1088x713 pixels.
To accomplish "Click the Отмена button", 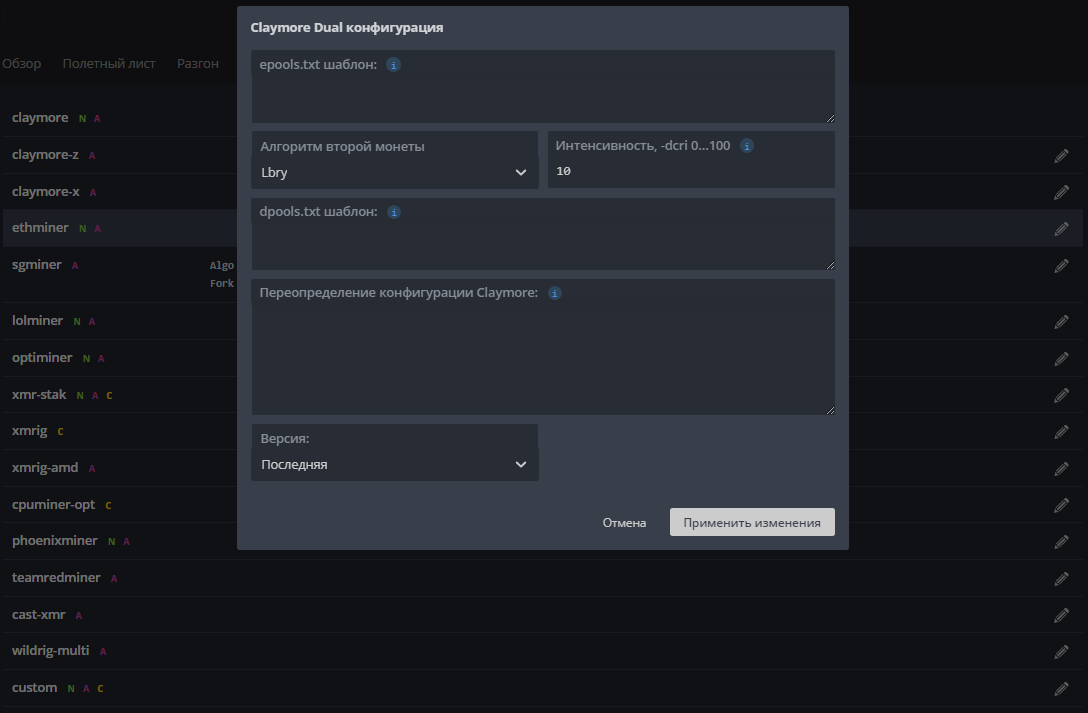I will click(x=624, y=522).
